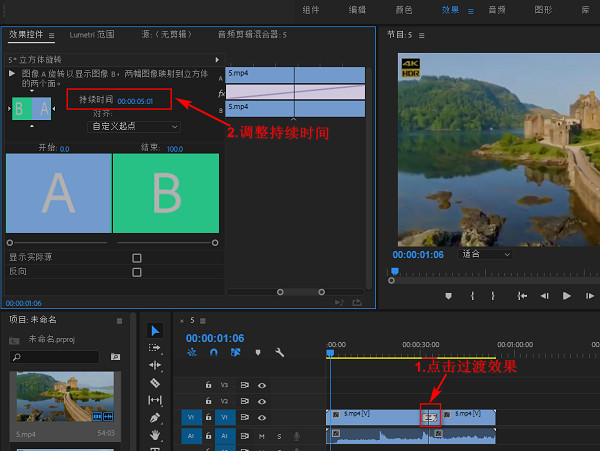Select the Pen tool
The image size is (600, 451).
point(155,418)
